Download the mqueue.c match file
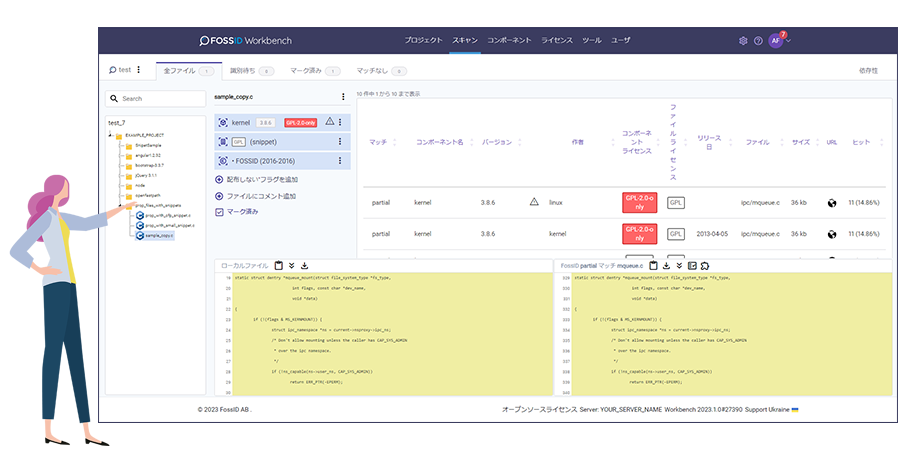 [667, 265]
